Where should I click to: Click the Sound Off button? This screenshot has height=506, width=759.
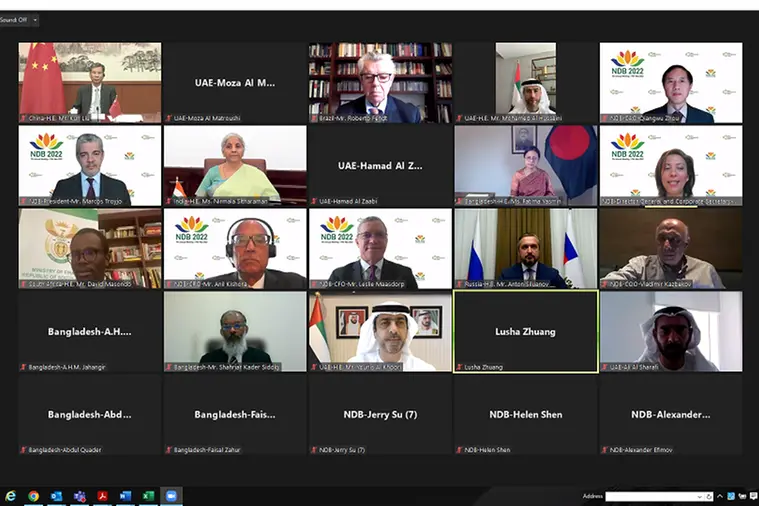point(14,20)
